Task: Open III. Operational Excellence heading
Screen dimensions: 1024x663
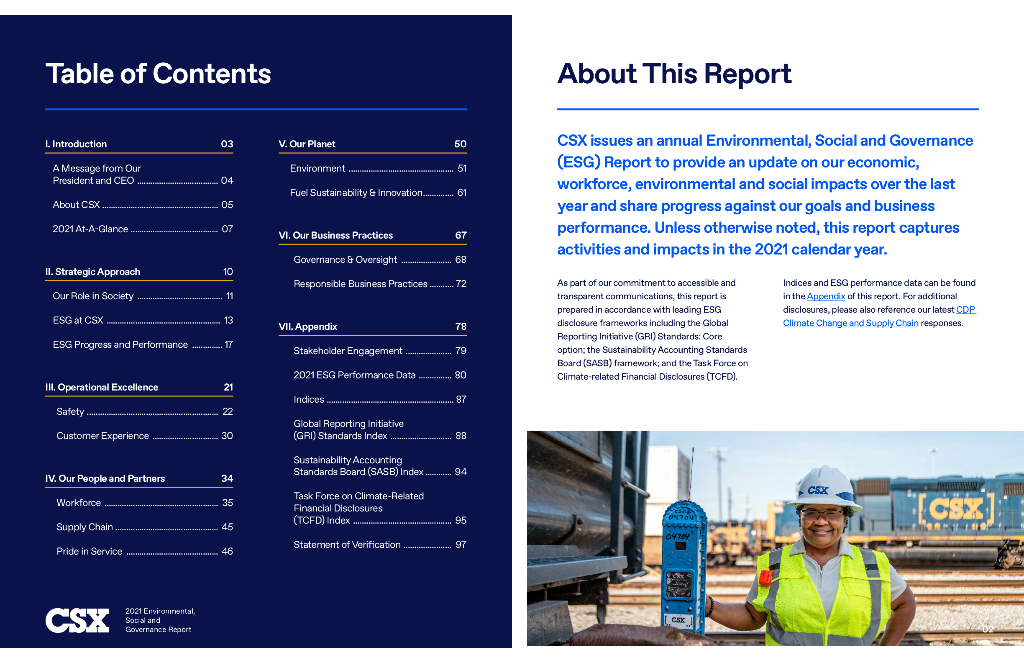Action: pyautogui.click(x=139, y=387)
